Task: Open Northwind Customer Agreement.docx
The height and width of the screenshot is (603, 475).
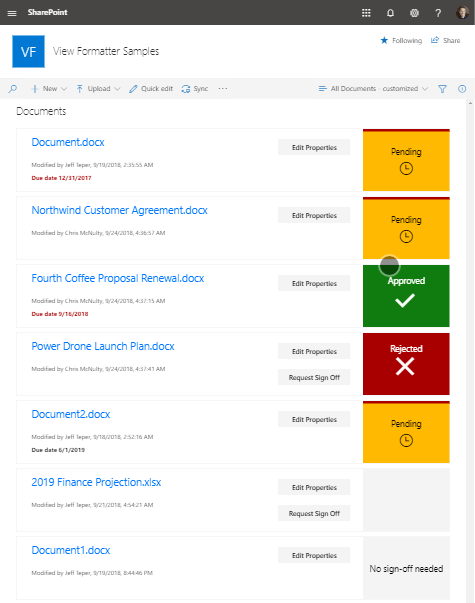Action: [119, 210]
